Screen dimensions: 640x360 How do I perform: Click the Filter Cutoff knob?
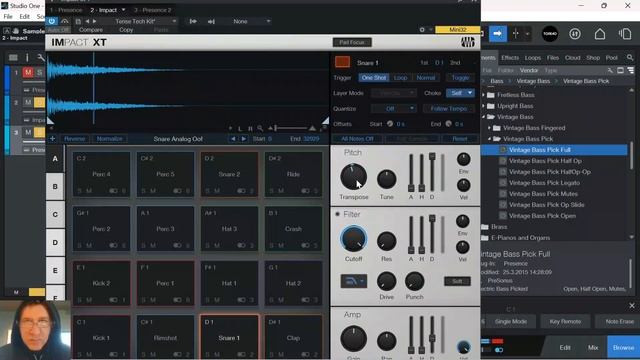tap(353, 239)
